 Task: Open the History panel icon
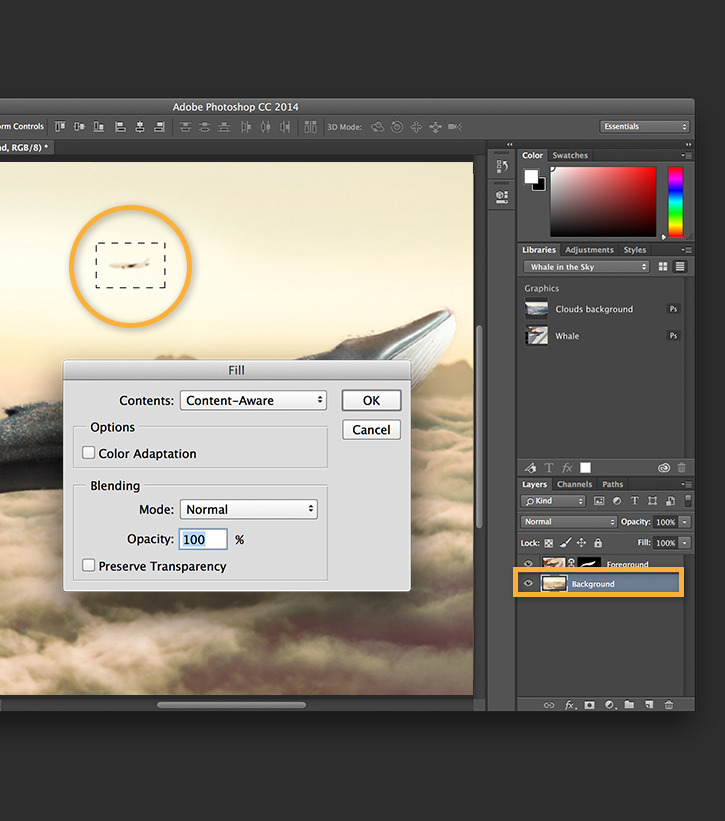(x=502, y=167)
